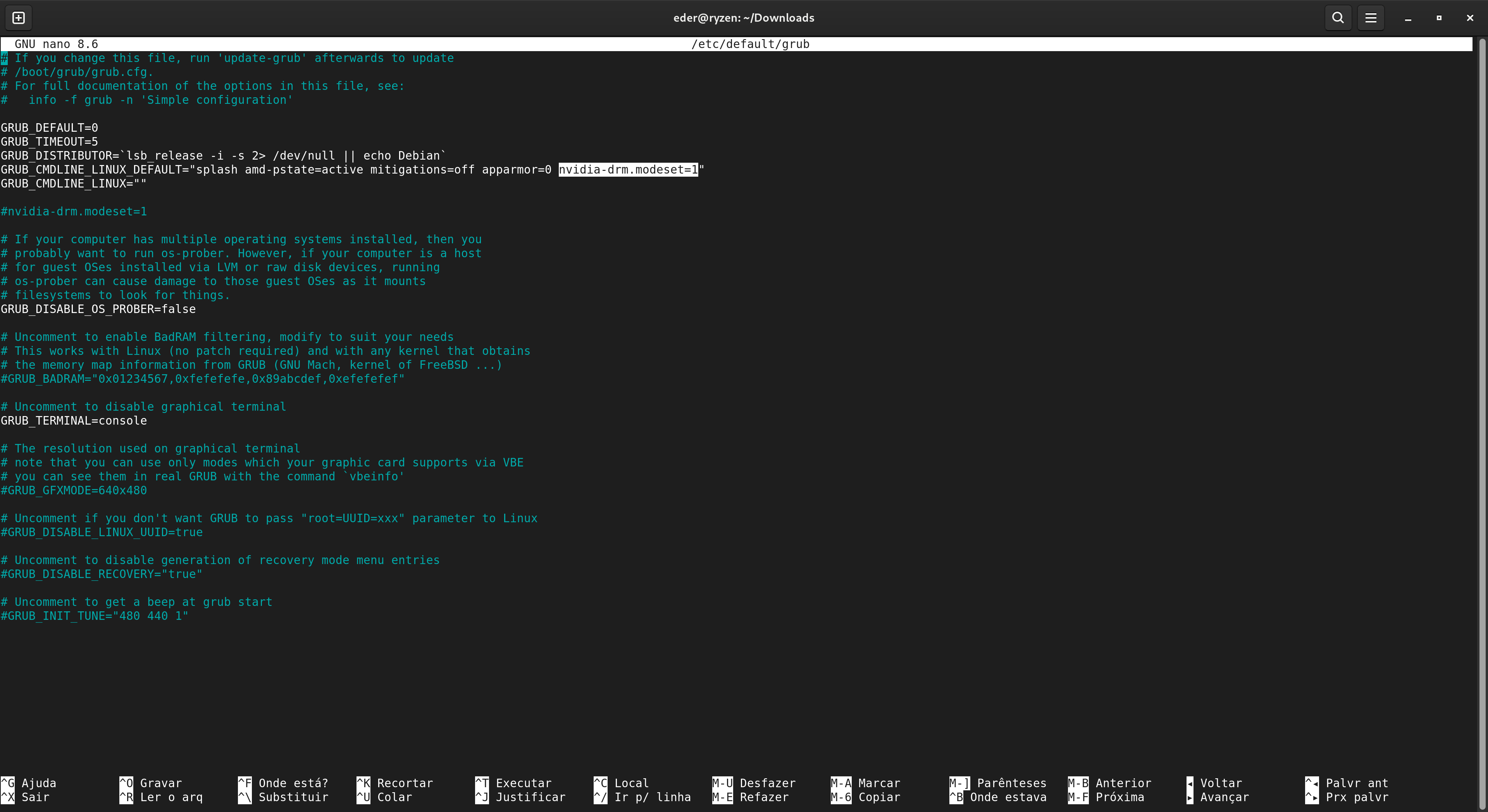Click the highlighted nvidia-drm.modeset=1 text
Screen dimensions: 1488x812
(628, 170)
